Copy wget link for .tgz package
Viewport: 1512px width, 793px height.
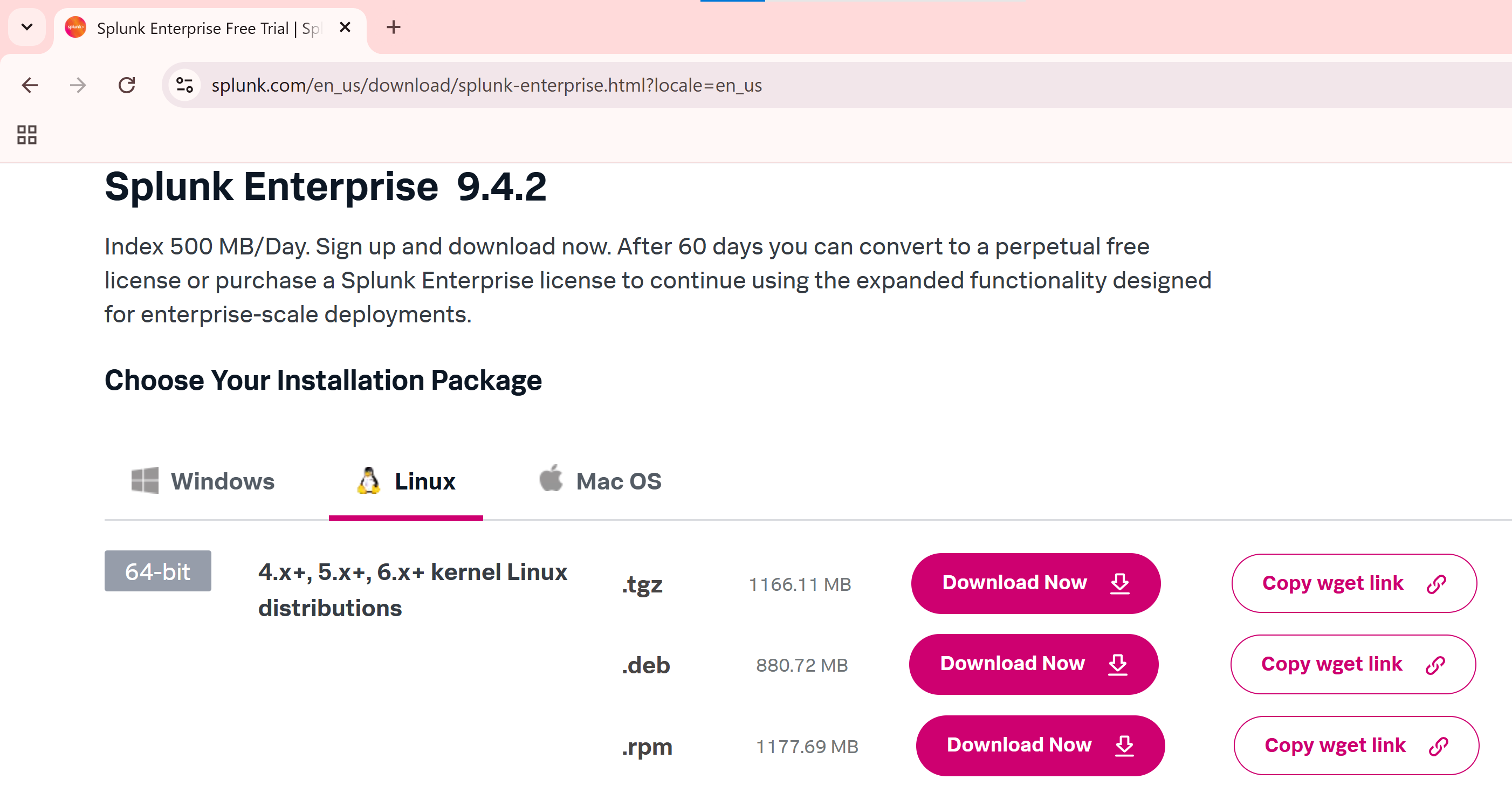coord(1353,583)
